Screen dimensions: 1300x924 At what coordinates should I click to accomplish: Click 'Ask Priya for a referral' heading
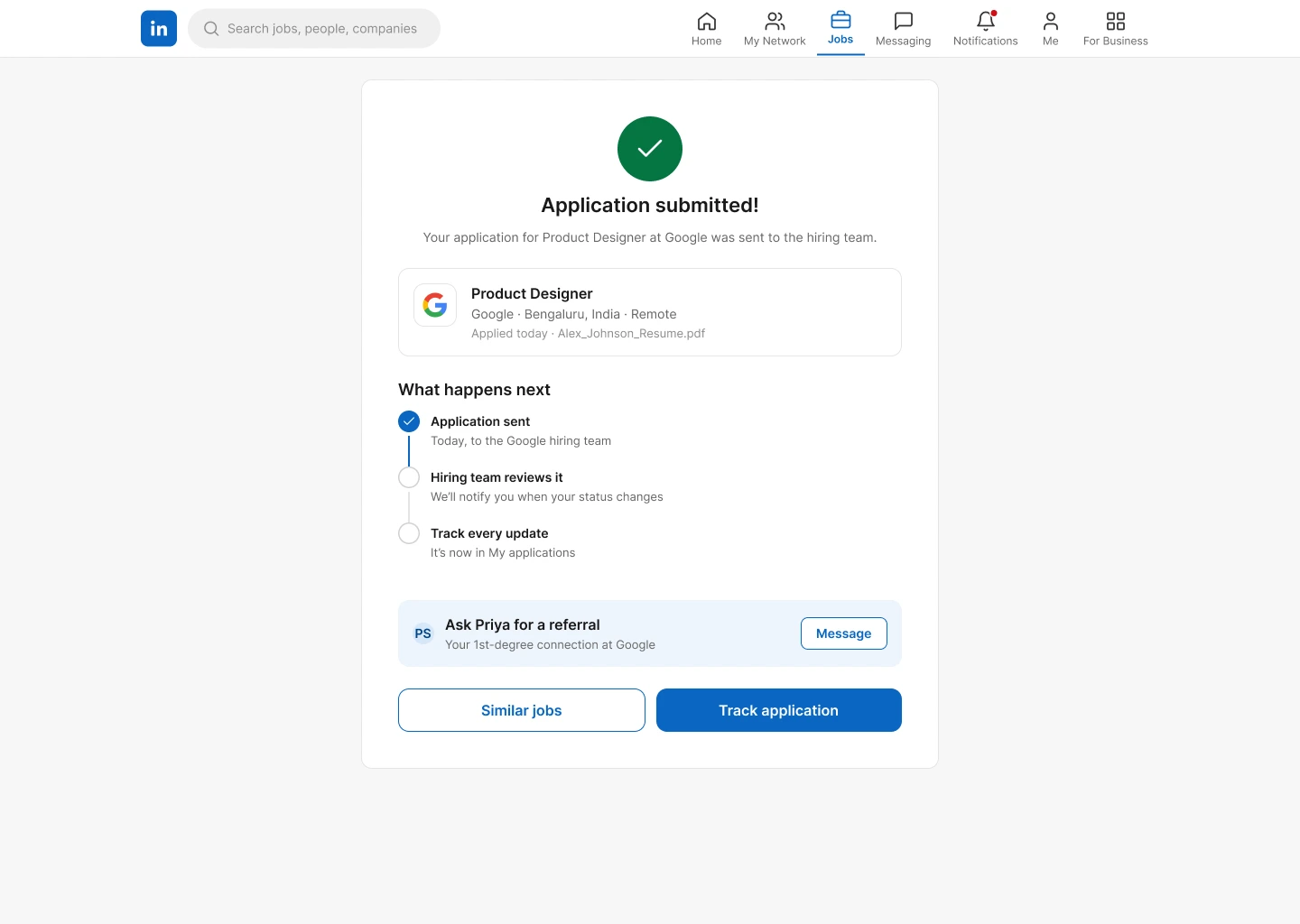[x=523, y=624]
